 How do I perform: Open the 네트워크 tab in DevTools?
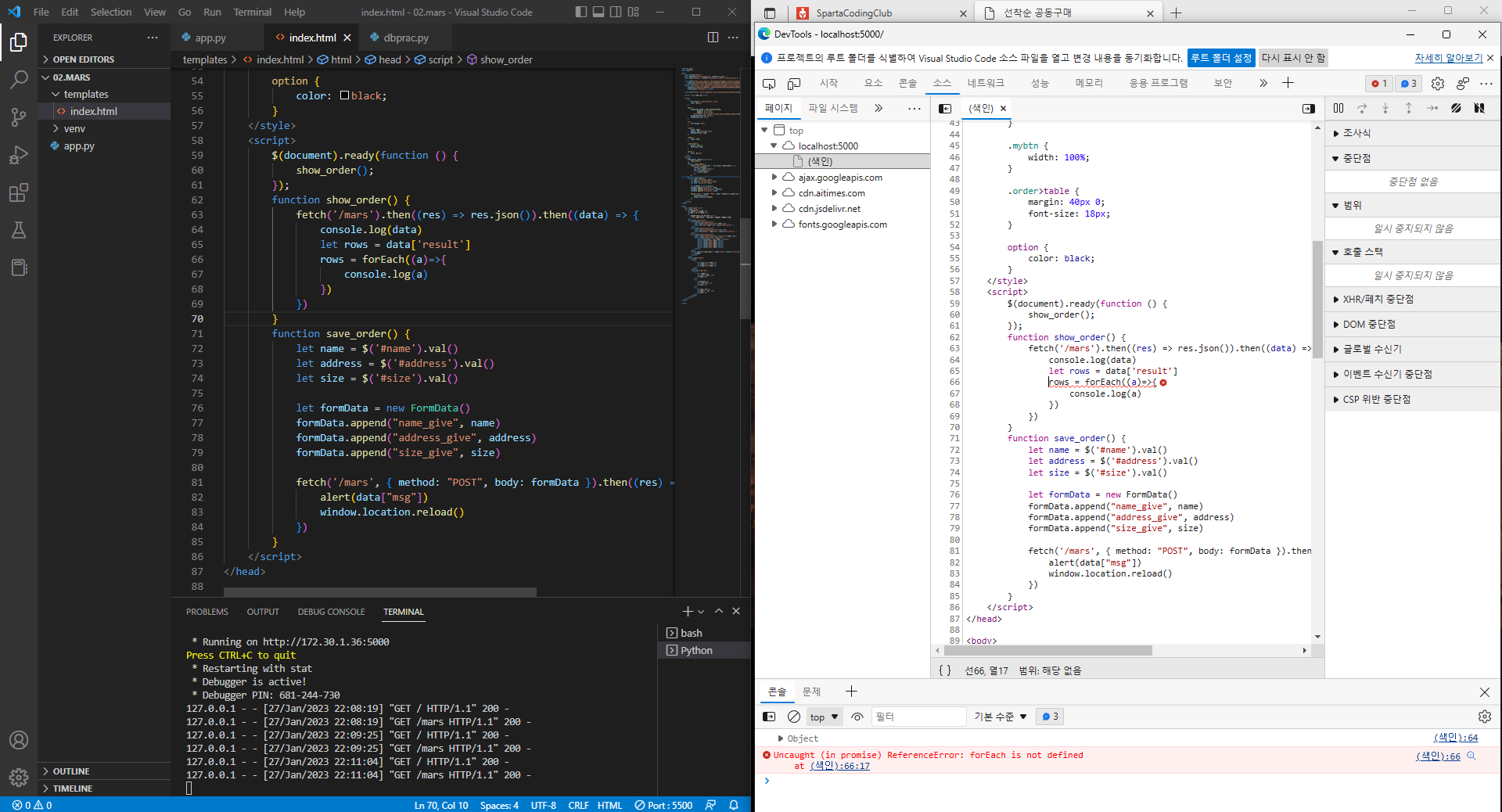pyautogui.click(x=986, y=83)
